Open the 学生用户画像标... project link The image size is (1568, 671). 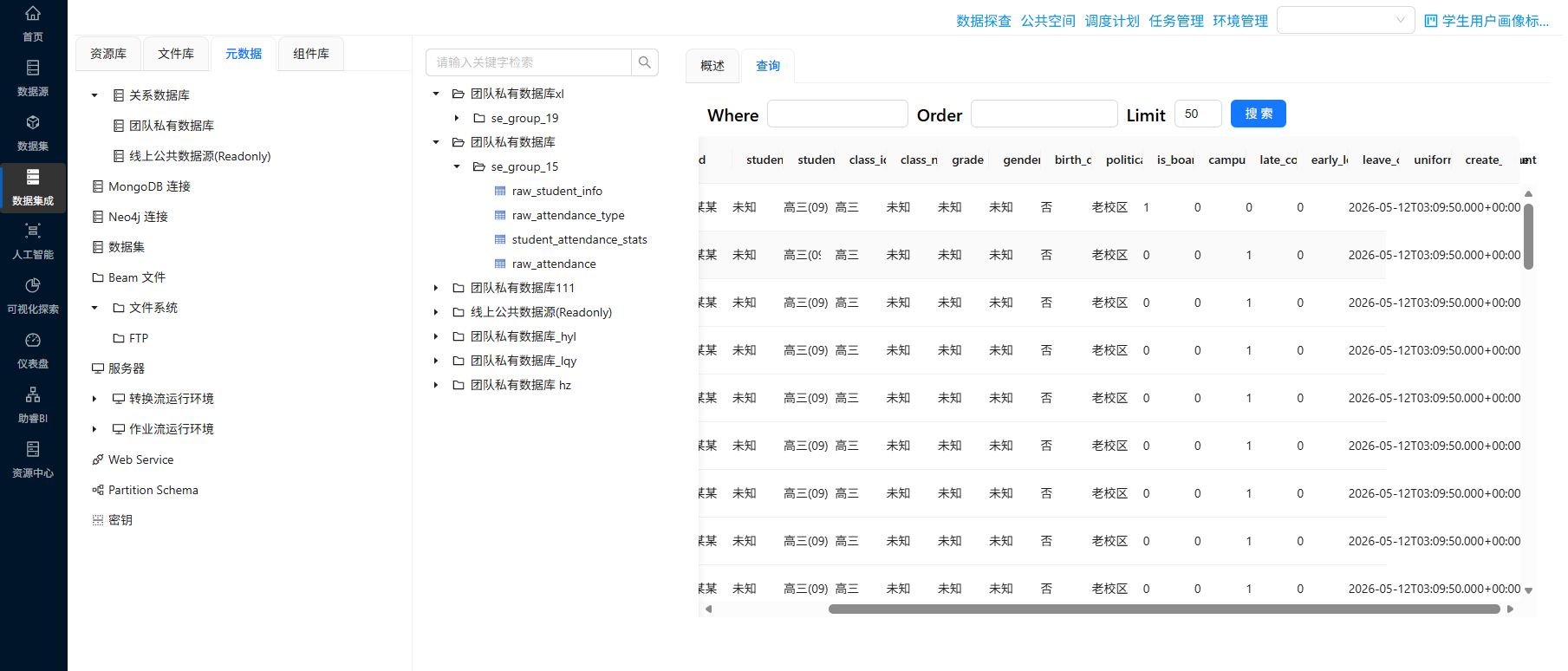point(1487,21)
